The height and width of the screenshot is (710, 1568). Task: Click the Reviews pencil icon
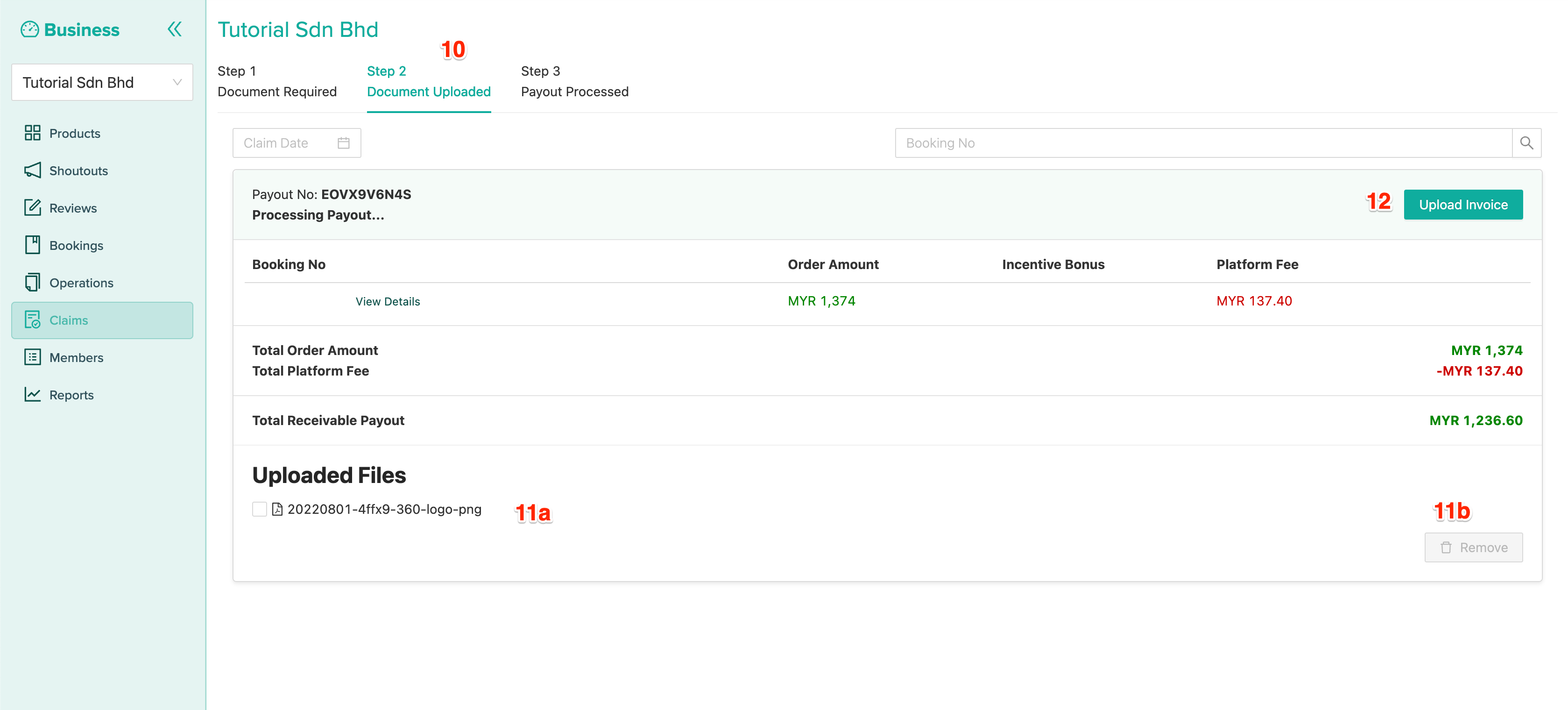point(32,208)
